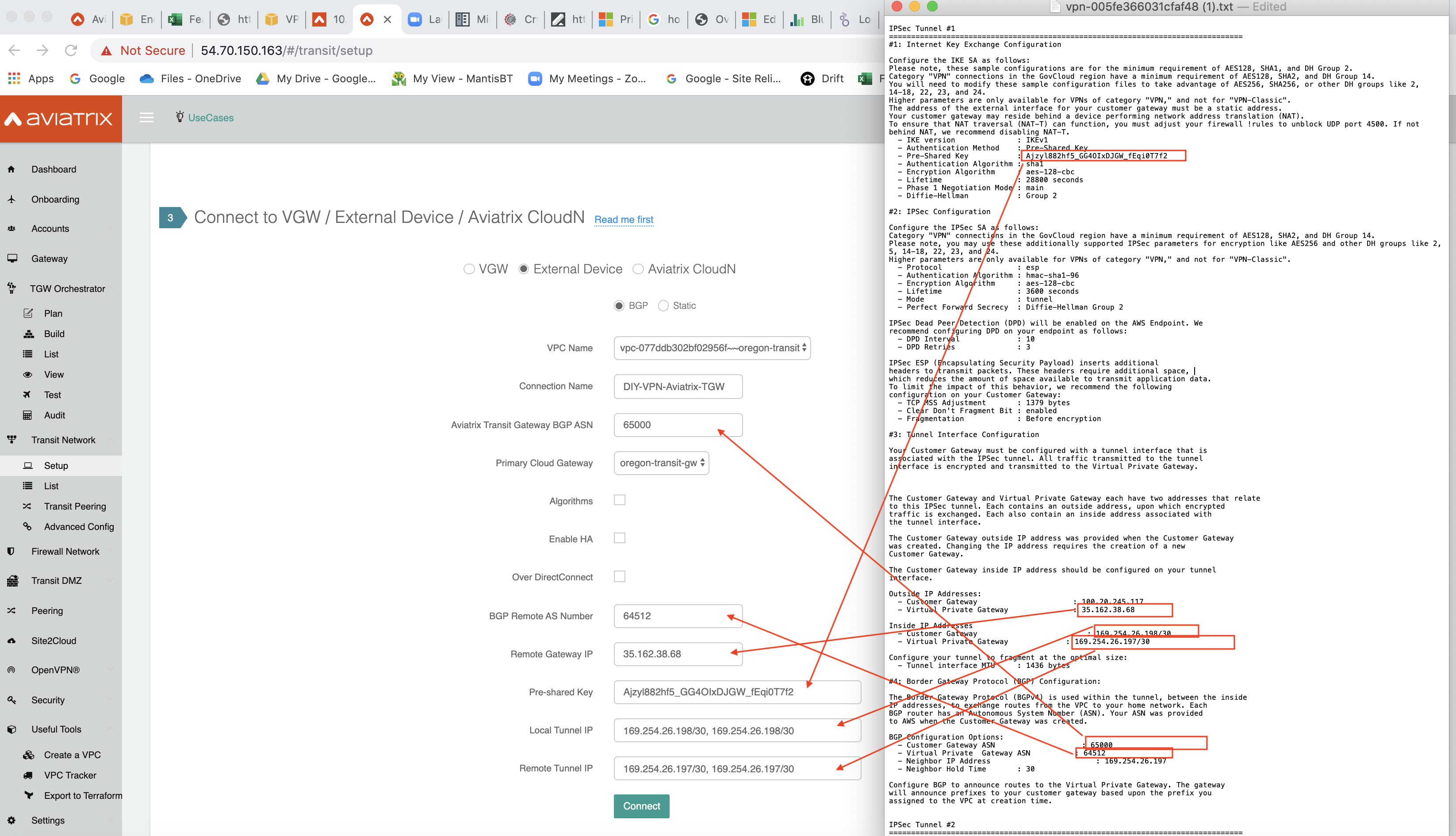
Task: Open UseCases menu at top
Action: [x=209, y=118]
